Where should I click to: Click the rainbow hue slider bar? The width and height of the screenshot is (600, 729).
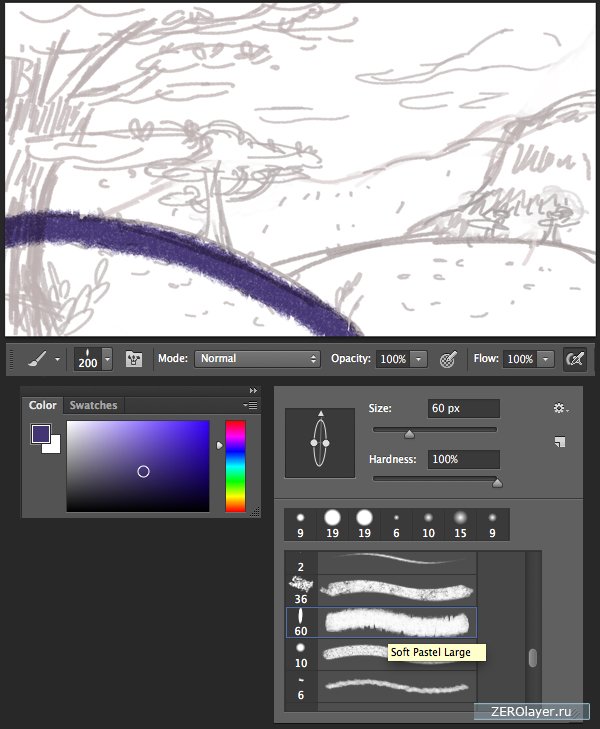235,466
